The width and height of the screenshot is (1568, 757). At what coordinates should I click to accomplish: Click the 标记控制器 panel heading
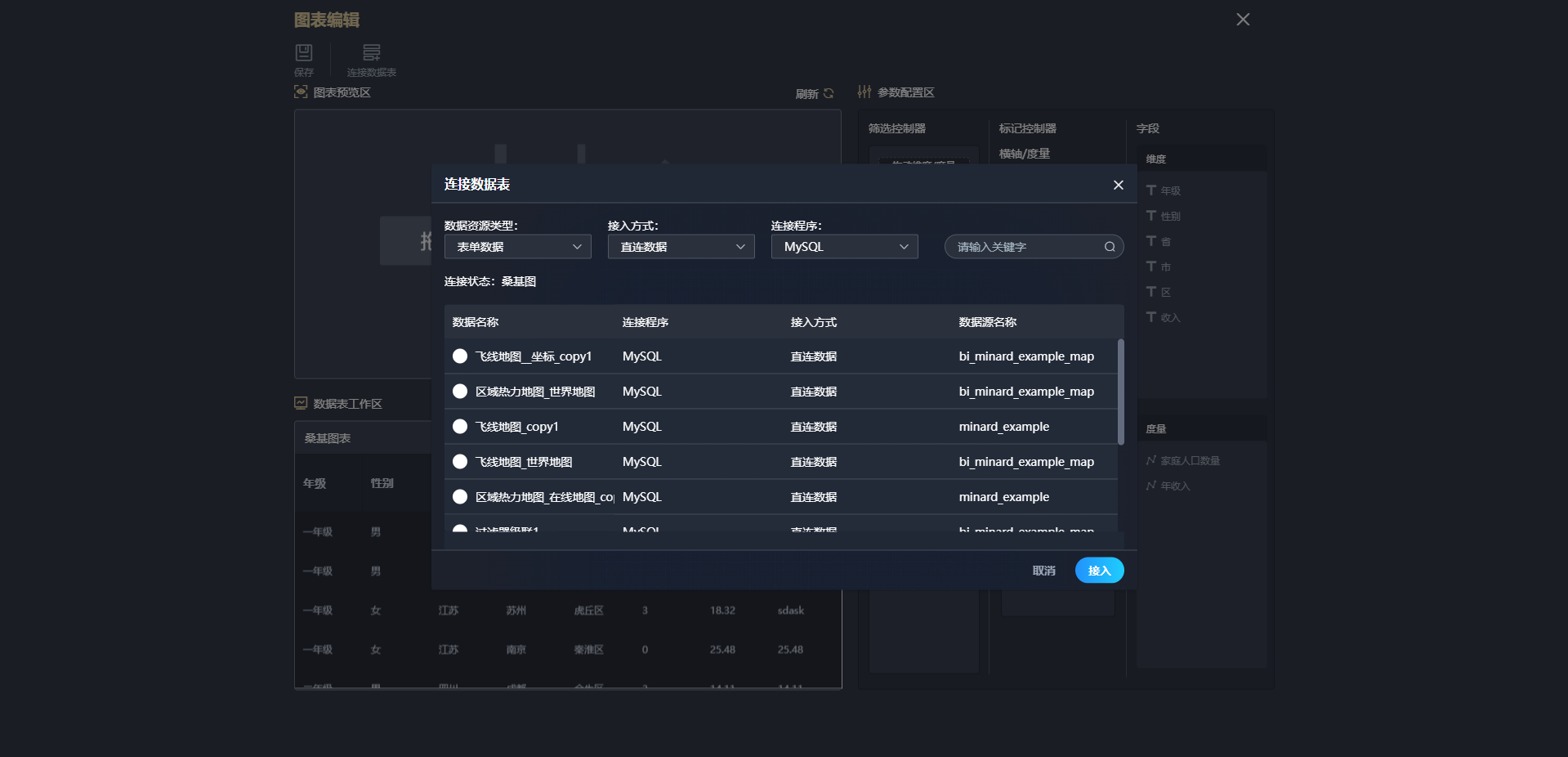pyautogui.click(x=1028, y=128)
